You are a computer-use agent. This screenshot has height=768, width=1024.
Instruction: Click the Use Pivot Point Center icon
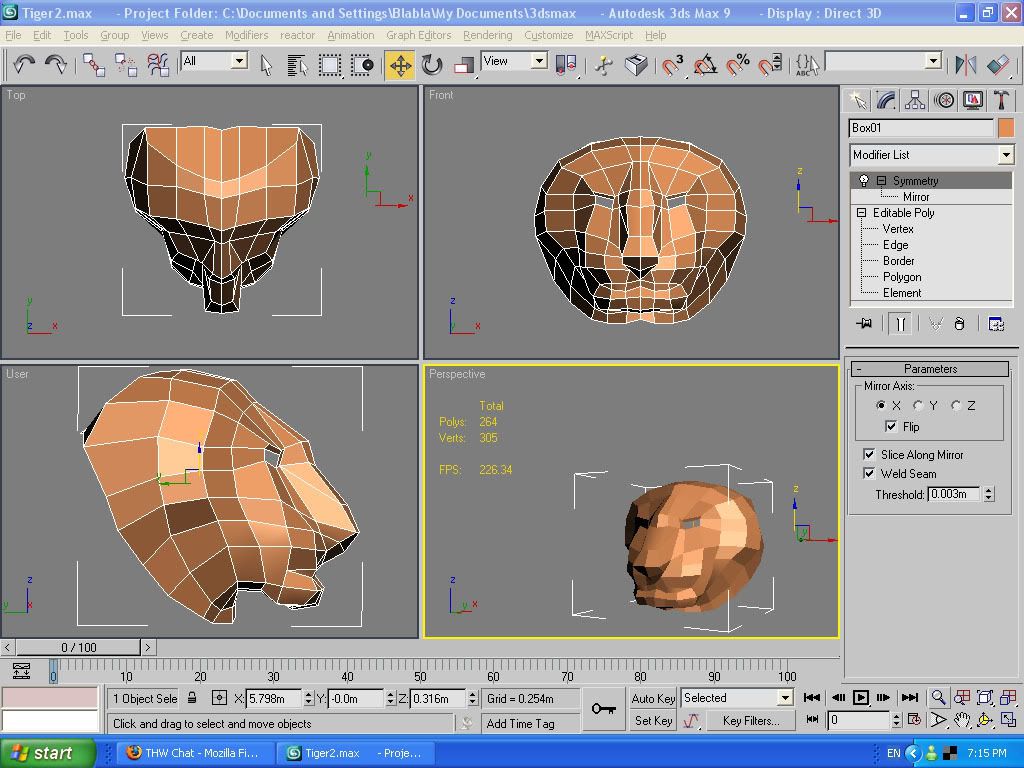pos(566,65)
